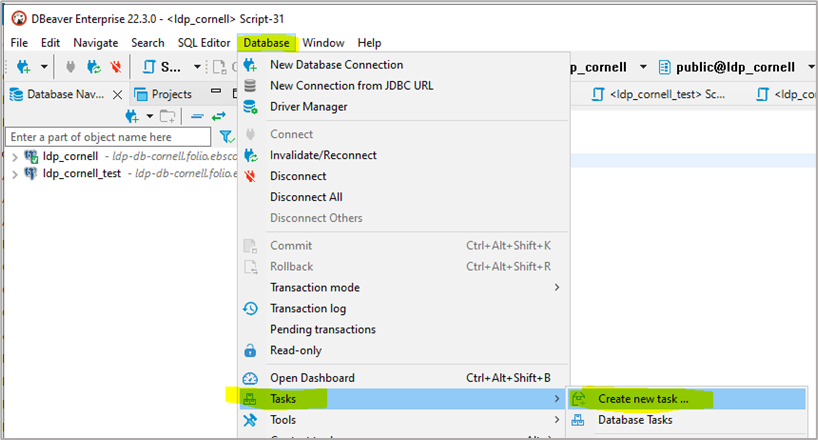Select Open Dashboard menu entry
Viewport: 818px width, 440px height.
(x=404, y=378)
